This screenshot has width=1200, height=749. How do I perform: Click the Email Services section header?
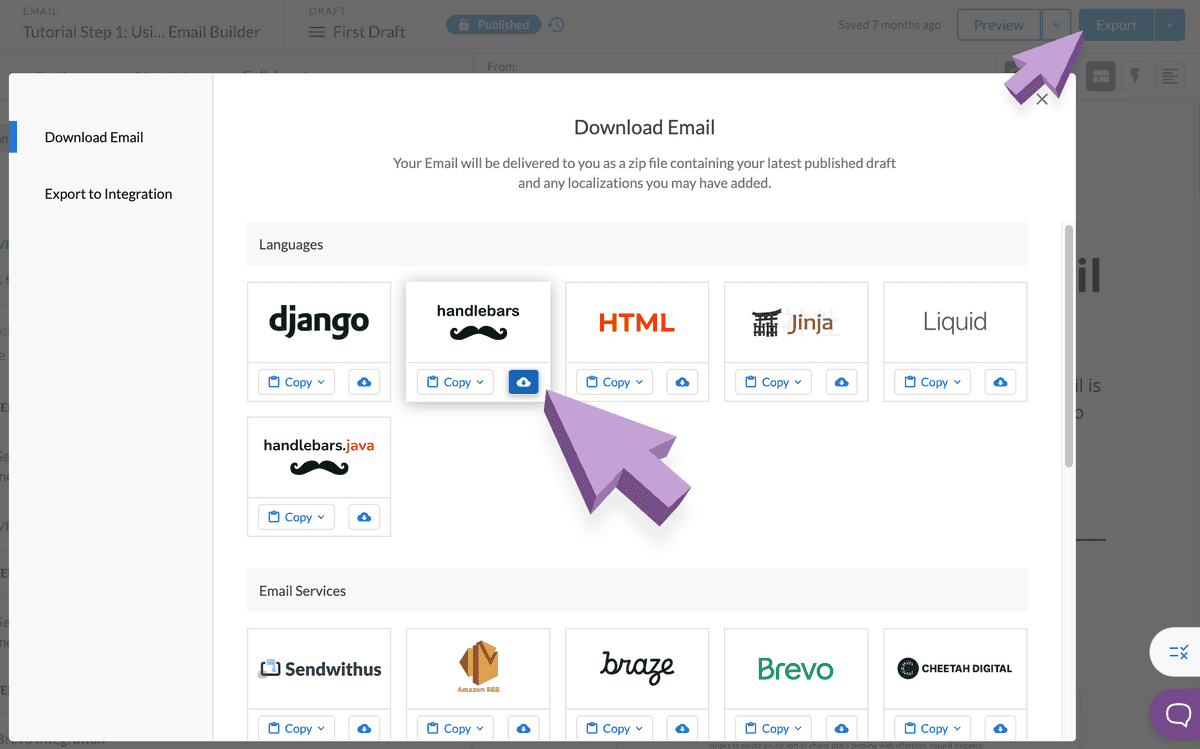point(637,591)
